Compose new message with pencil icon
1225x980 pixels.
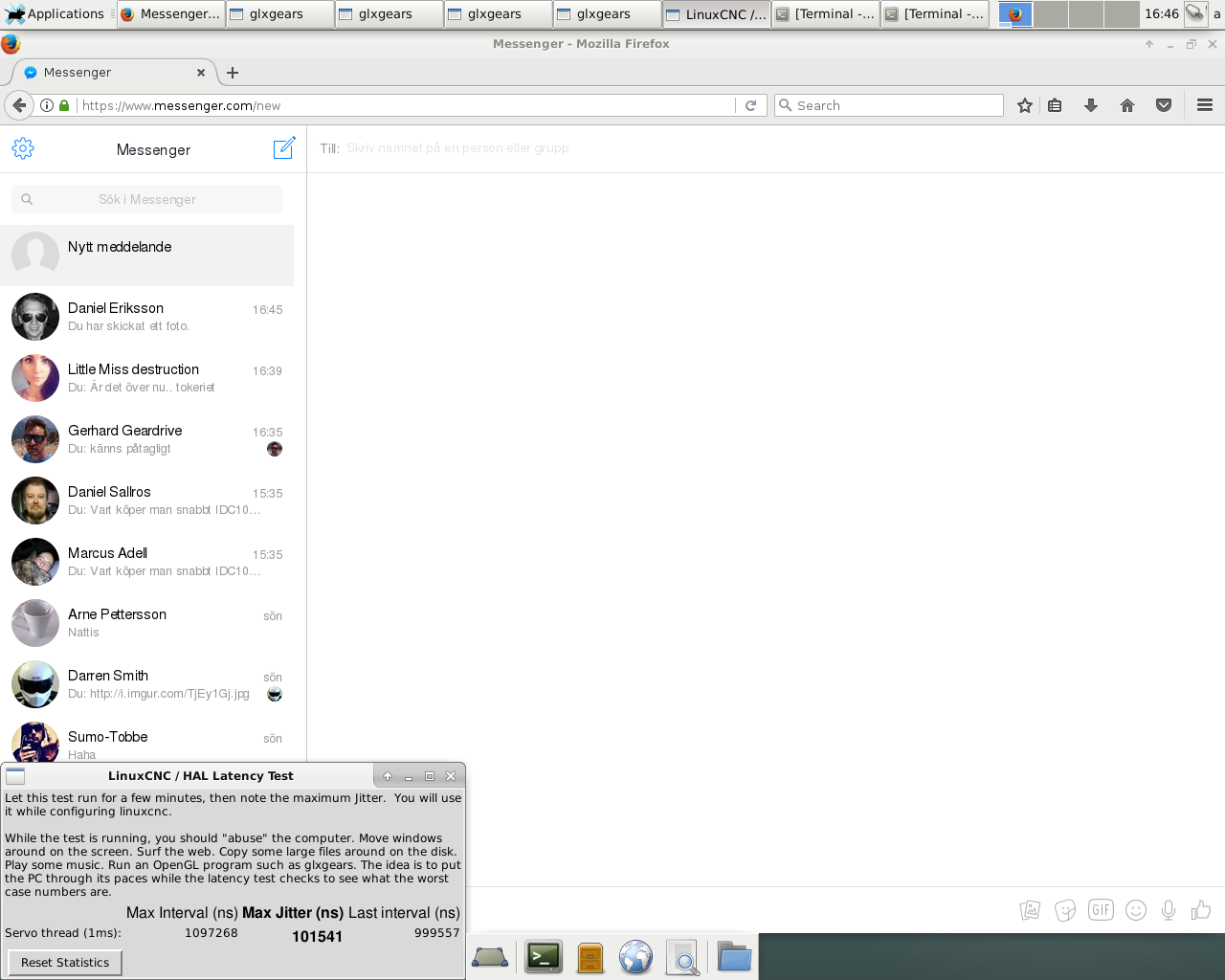point(284,148)
